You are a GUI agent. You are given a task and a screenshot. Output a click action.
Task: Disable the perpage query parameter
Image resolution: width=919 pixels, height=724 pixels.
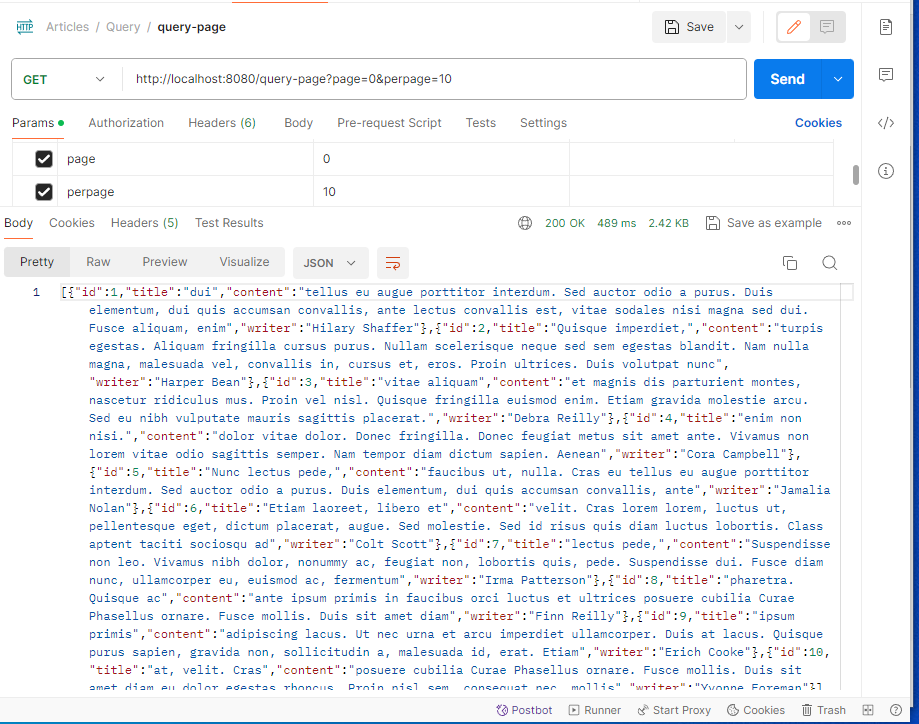42,191
